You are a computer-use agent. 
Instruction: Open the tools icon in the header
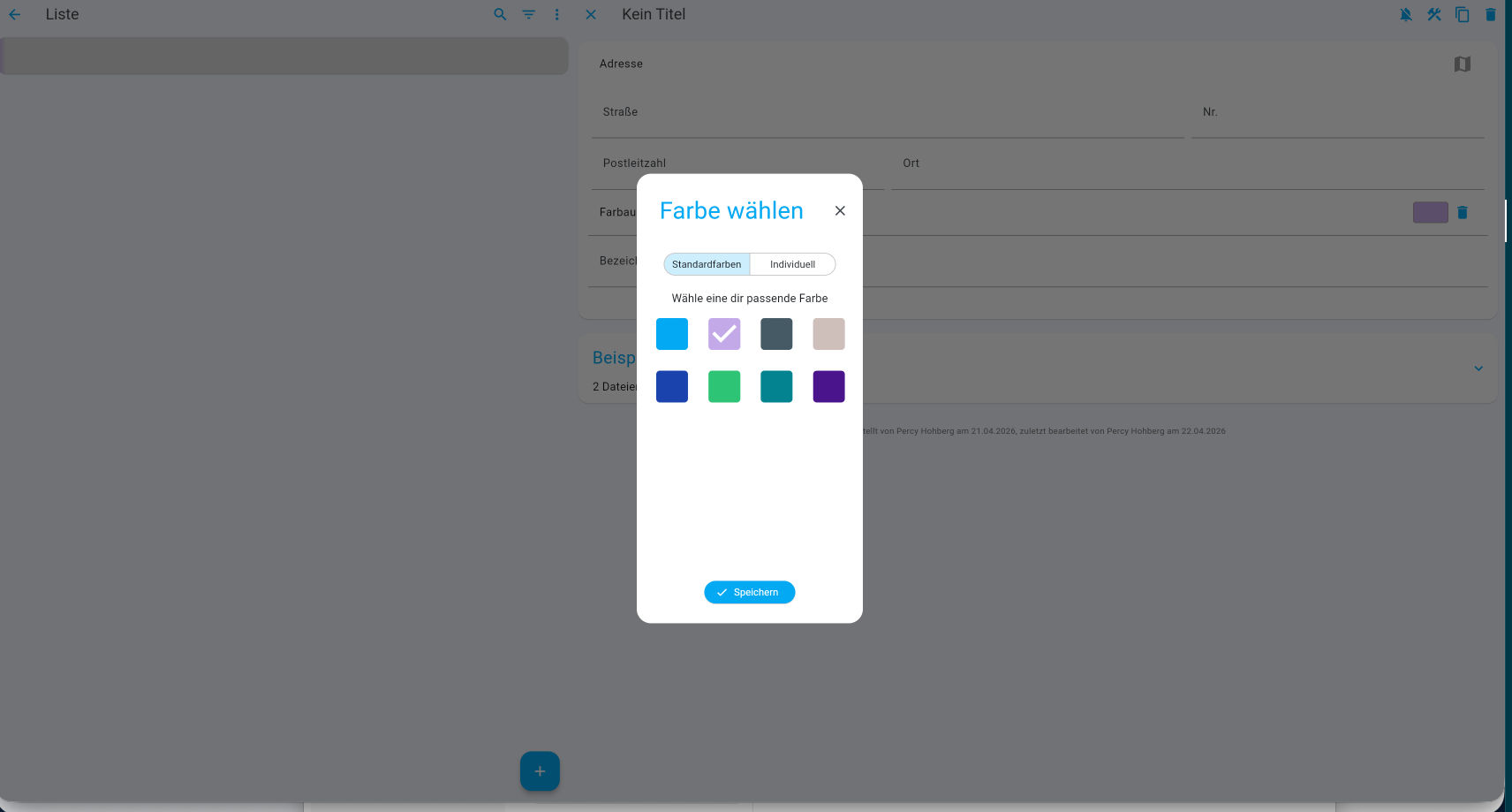(1434, 14)
